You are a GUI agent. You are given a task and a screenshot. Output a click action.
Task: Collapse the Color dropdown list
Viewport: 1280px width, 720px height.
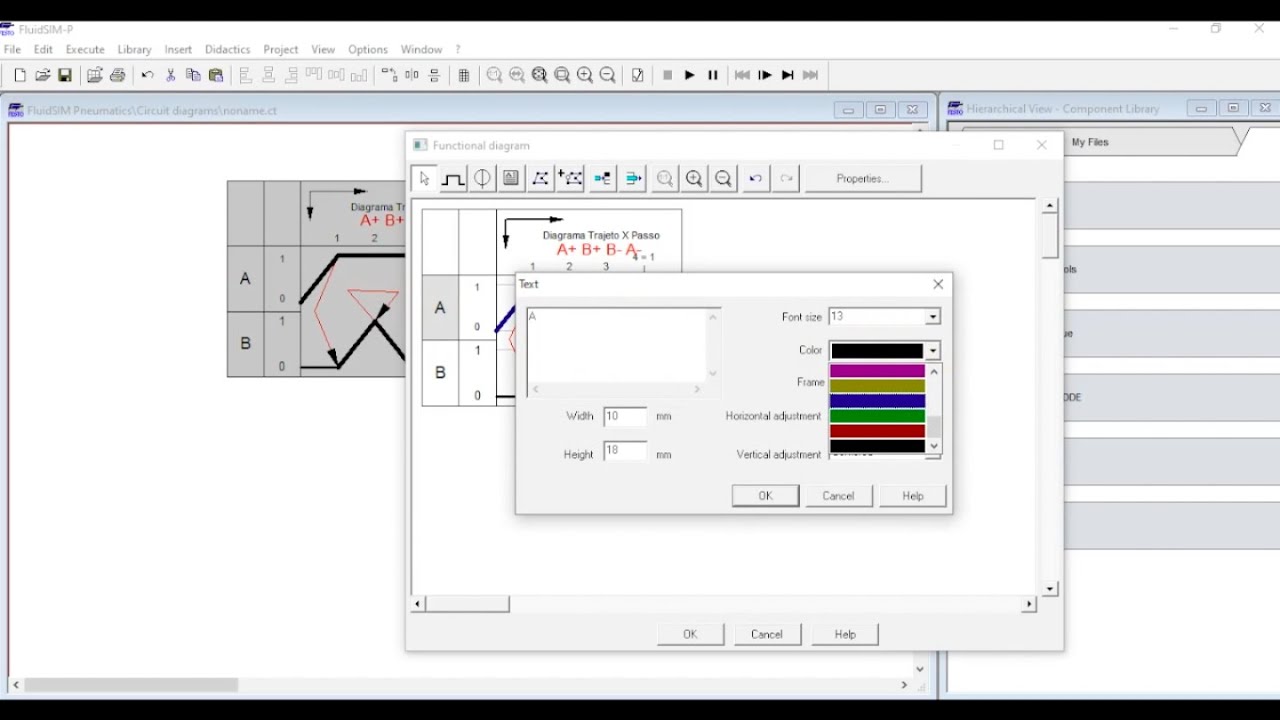click(932, 351)
